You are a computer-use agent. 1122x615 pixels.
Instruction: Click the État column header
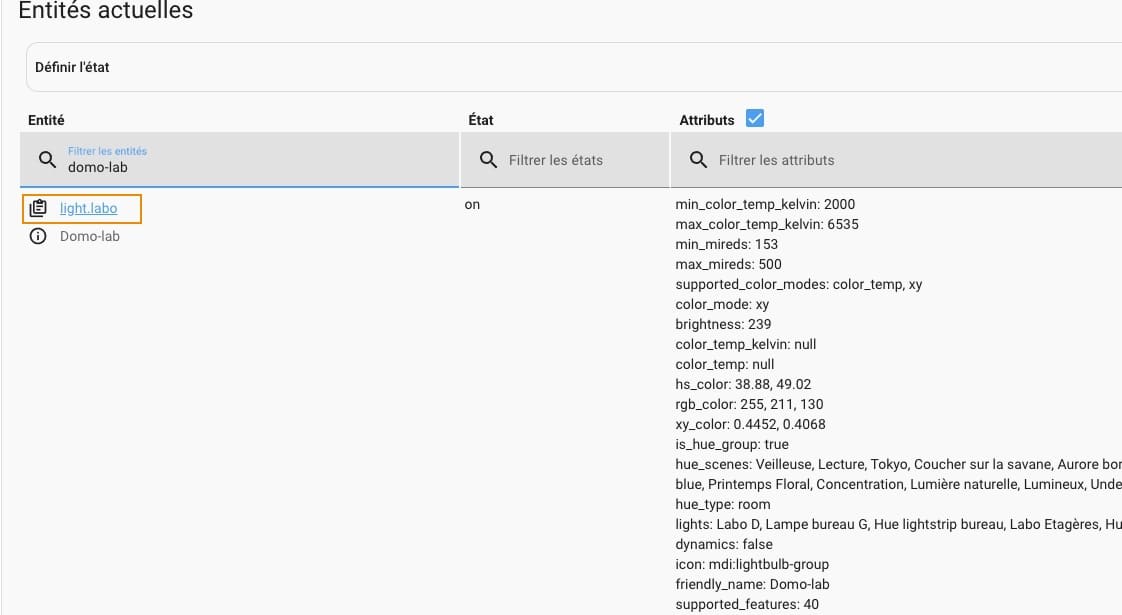481,120
